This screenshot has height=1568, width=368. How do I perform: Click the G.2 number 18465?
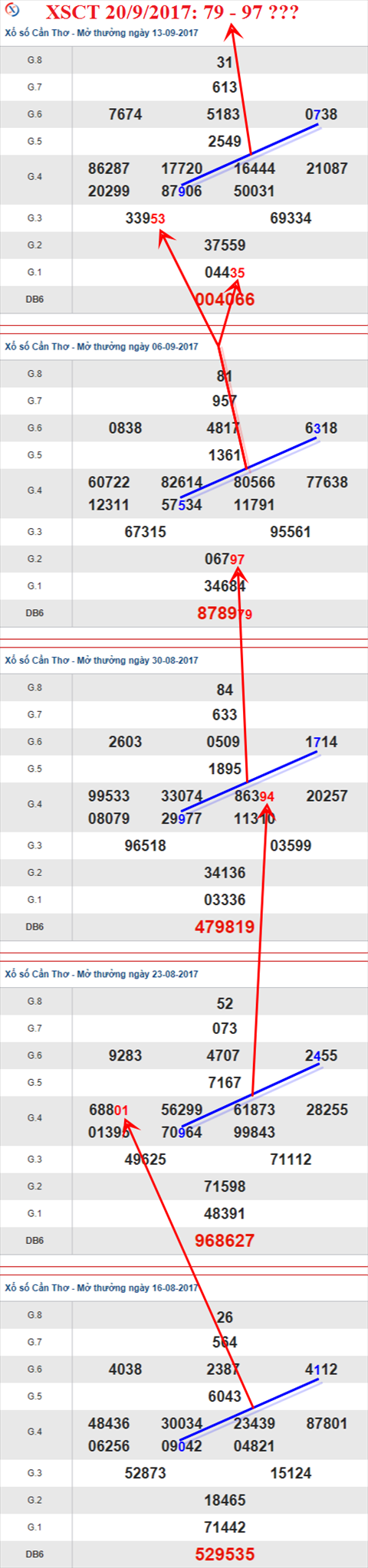coord(225,1501)
